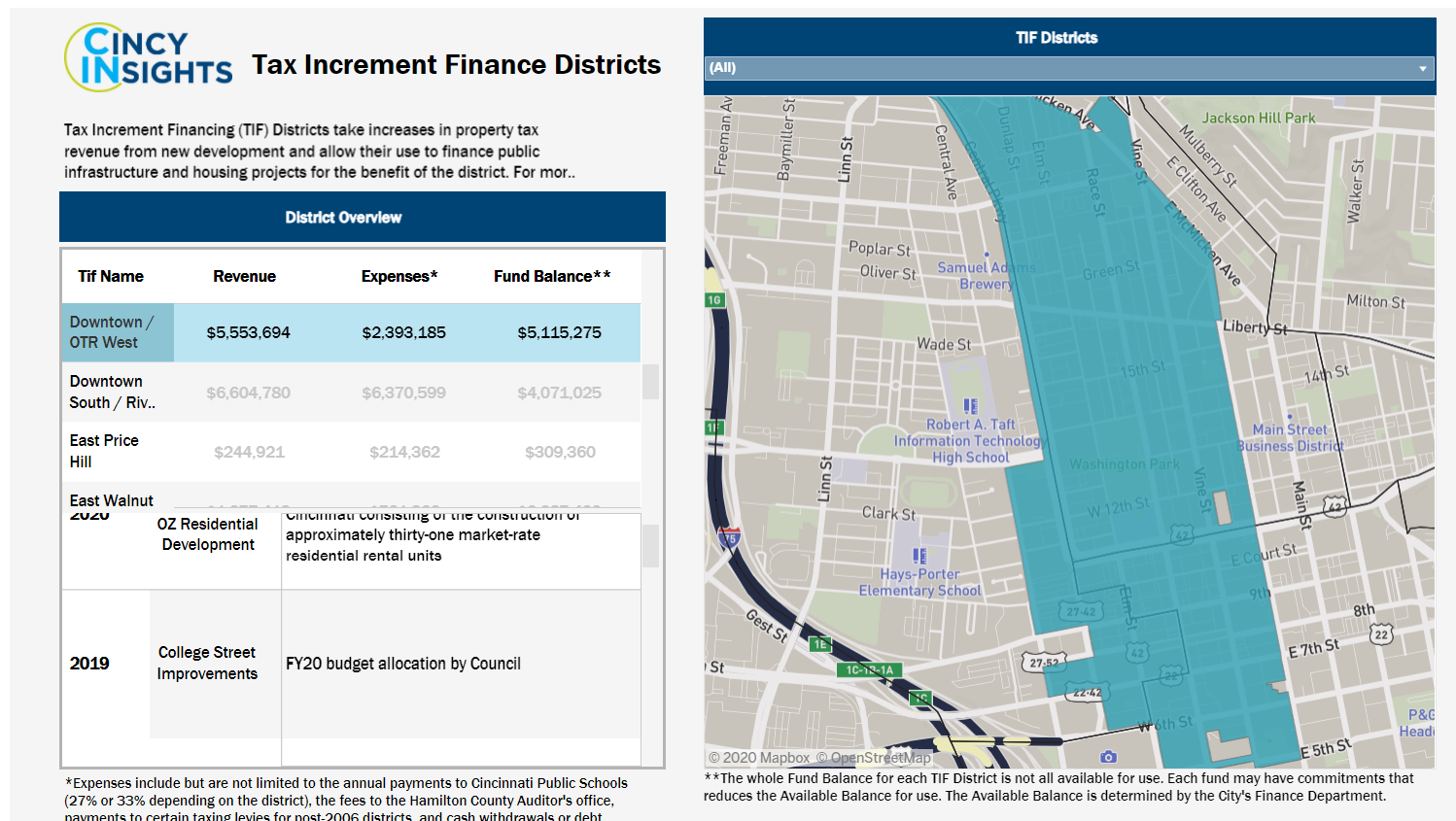Click the green 1C-1B-1A exit sign

click(x=870, y=670)
